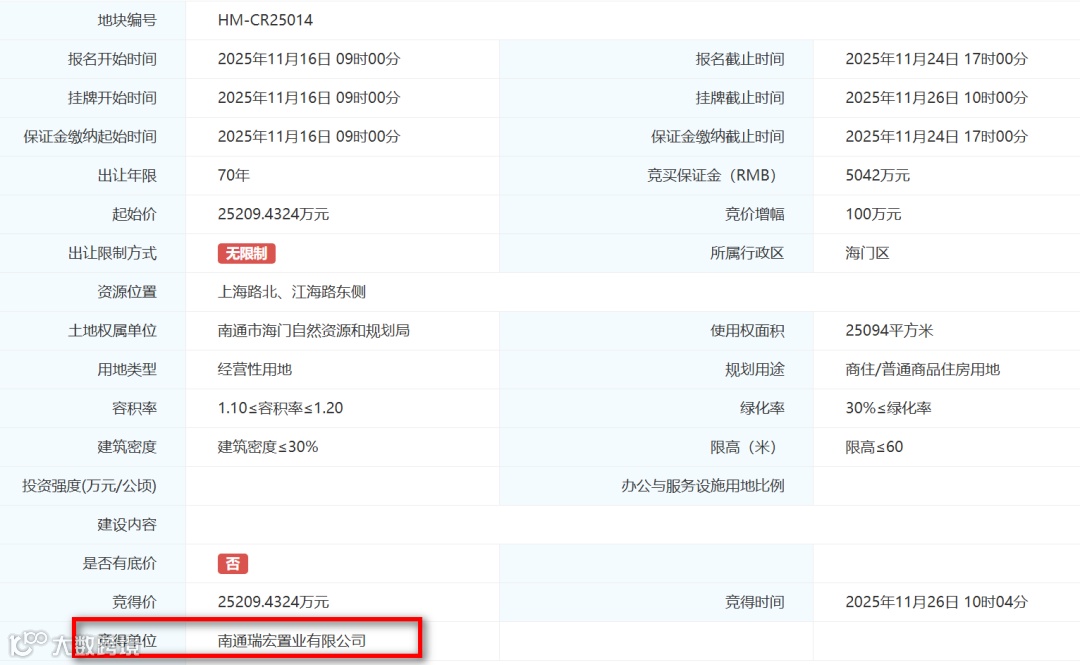Click the deposit amount 5042万元
The width and height of the screenshot is (1080, 665).
point(878,176)
